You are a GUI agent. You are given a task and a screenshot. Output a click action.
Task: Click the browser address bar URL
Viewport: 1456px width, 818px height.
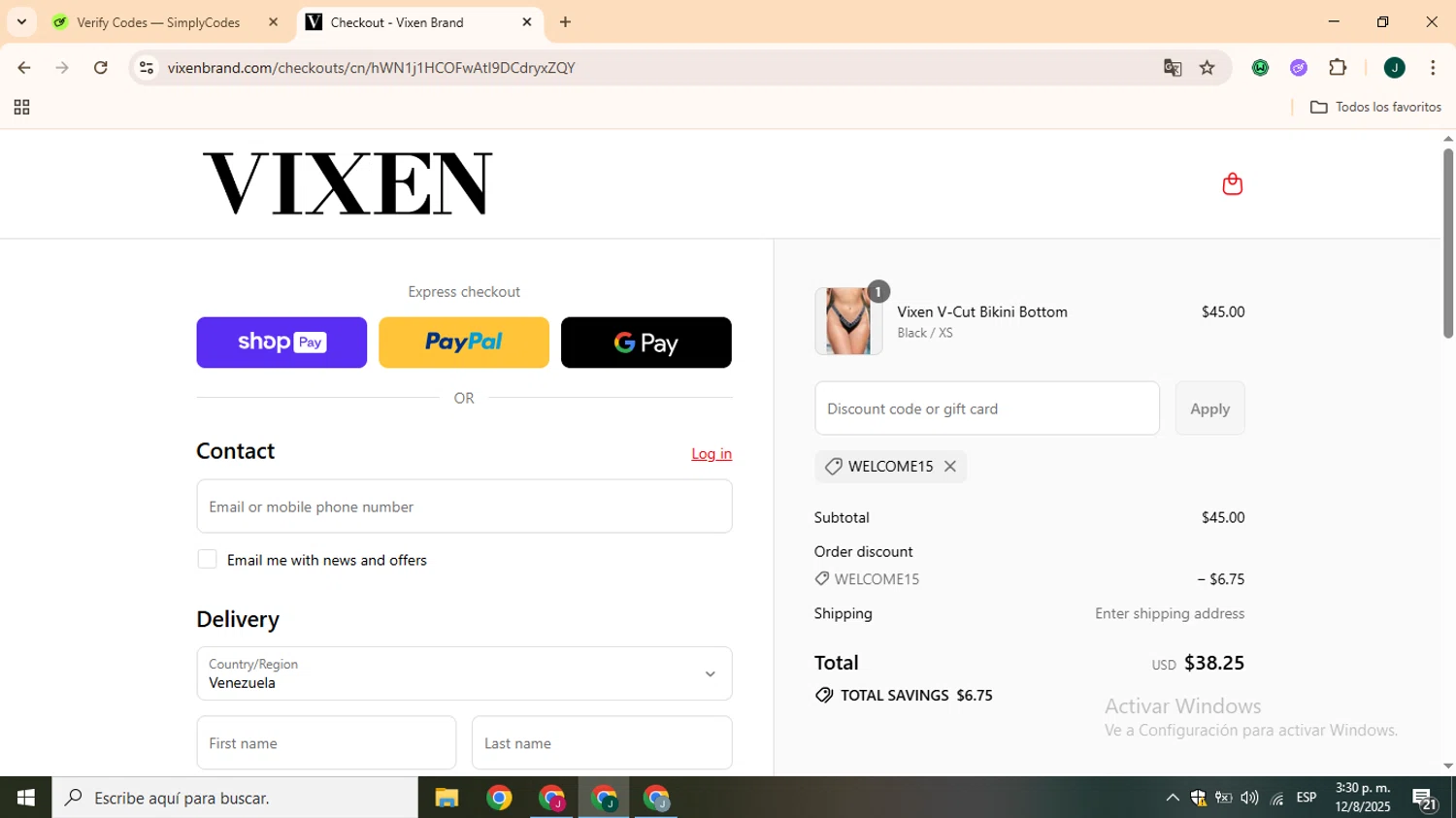[371, 68]
